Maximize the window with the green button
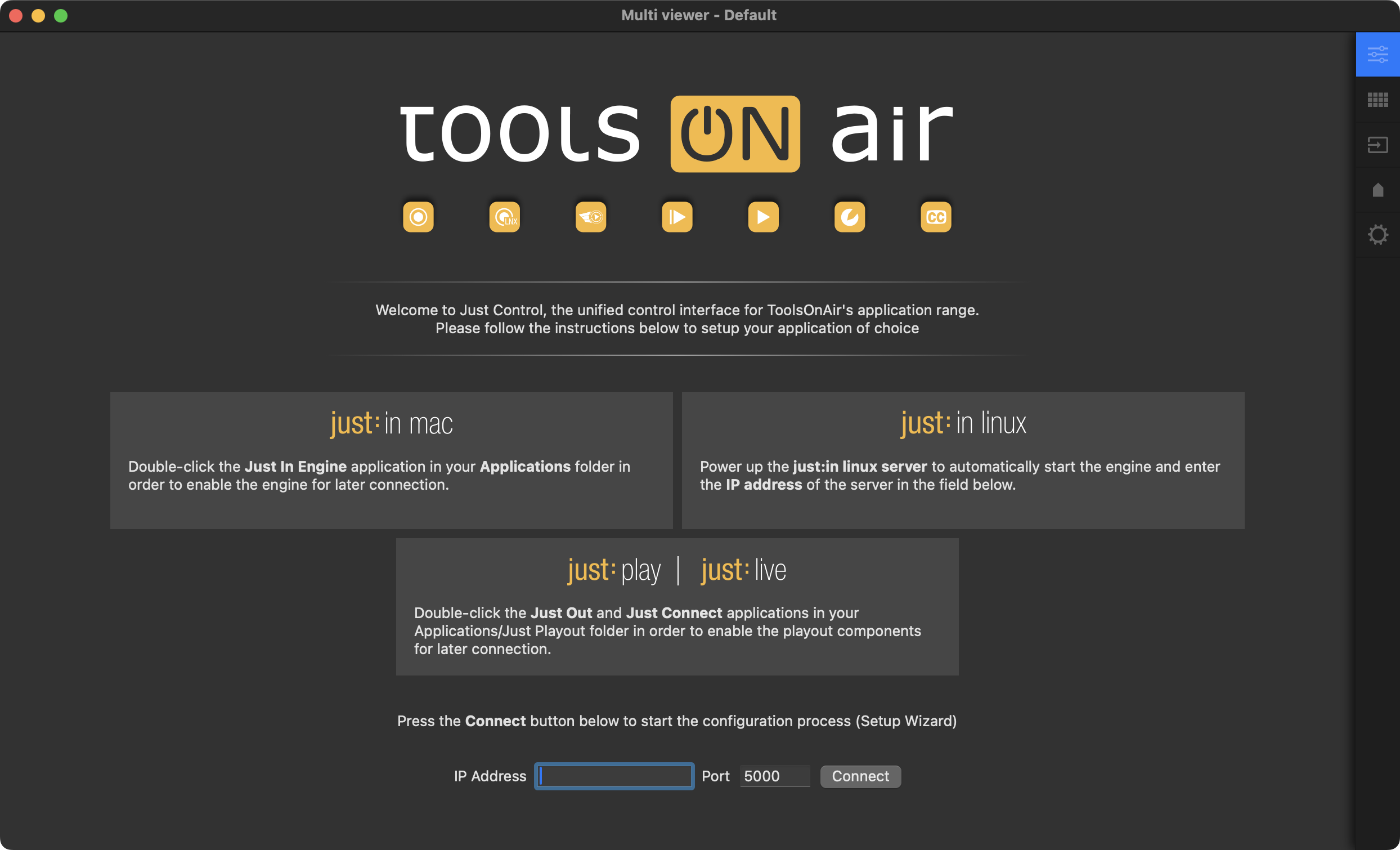1400x850 pixels. (x=61, y=15)
